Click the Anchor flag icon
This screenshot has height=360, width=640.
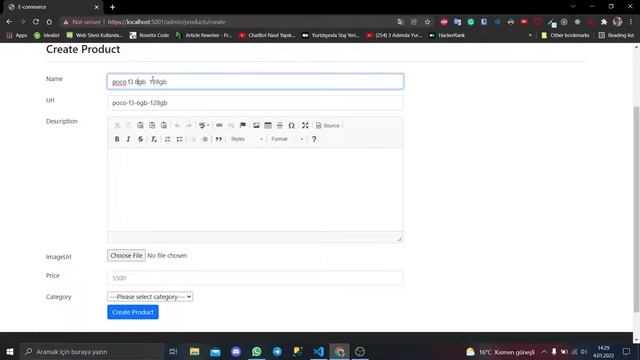click(x=243, y=125)
